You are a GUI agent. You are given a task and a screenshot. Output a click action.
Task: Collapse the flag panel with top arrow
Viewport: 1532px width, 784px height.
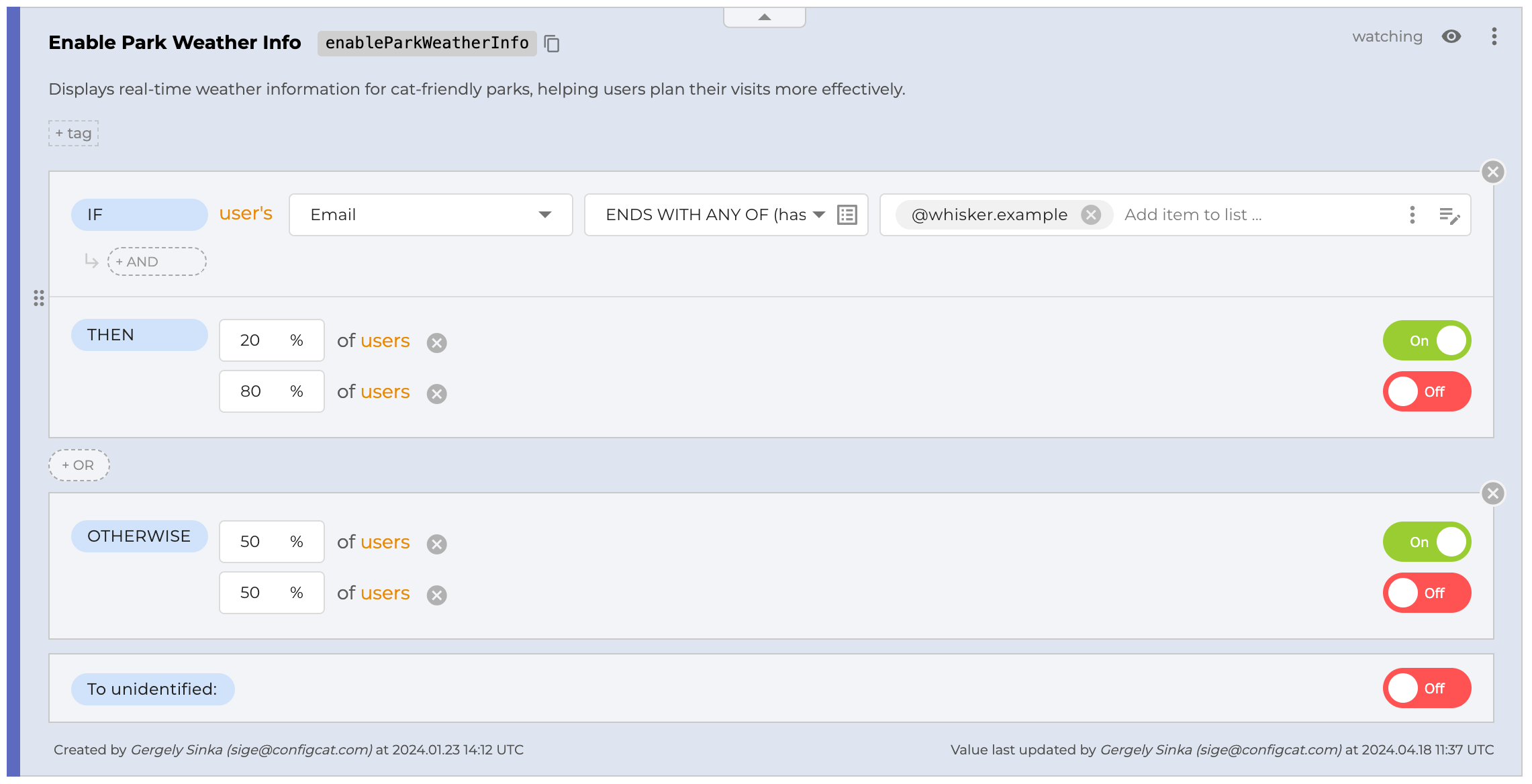tap(764, 17)
